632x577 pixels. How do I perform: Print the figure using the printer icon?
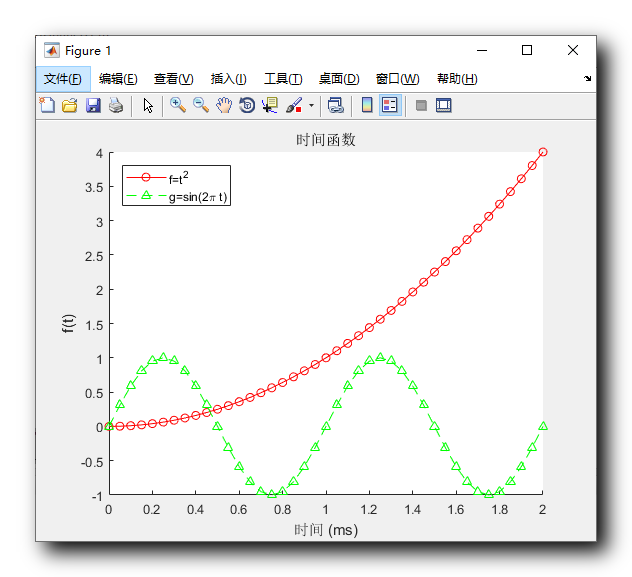[116, 106]
